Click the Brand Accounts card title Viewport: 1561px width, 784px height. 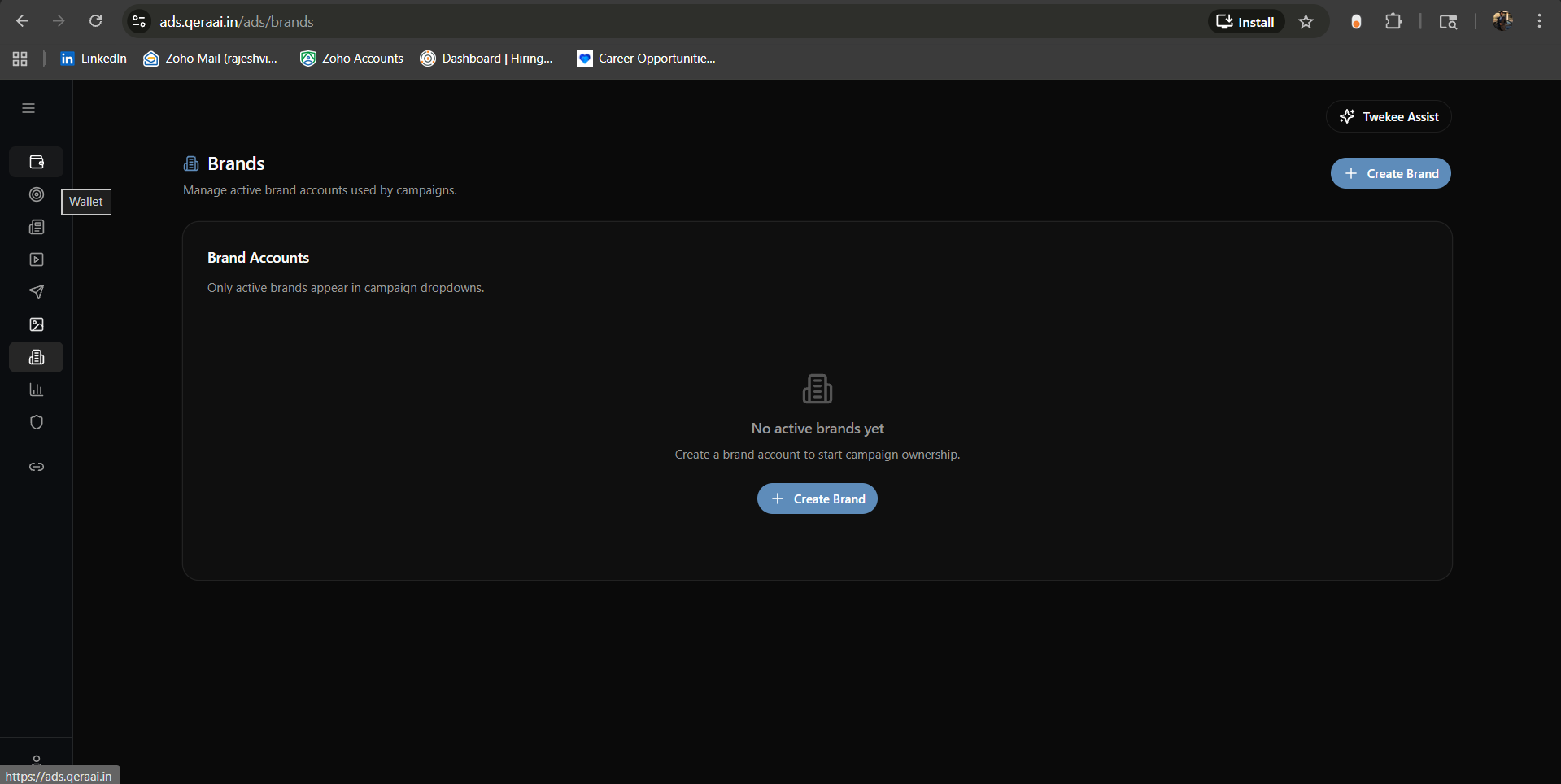(x=258, y=258)
